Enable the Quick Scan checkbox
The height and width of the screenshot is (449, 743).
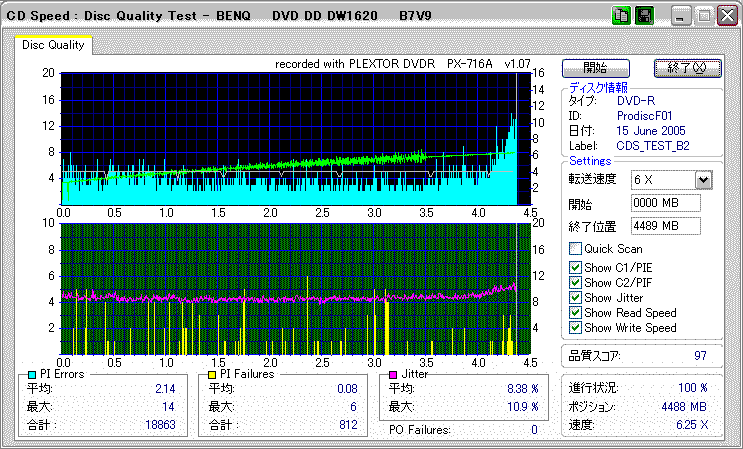pyautogui.click(x=575, y=249)
